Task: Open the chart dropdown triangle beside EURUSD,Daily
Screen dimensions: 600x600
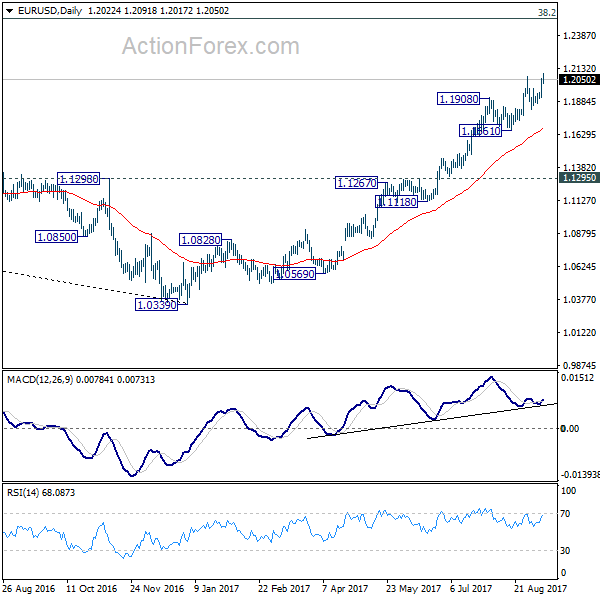Action: pos(10,11)
